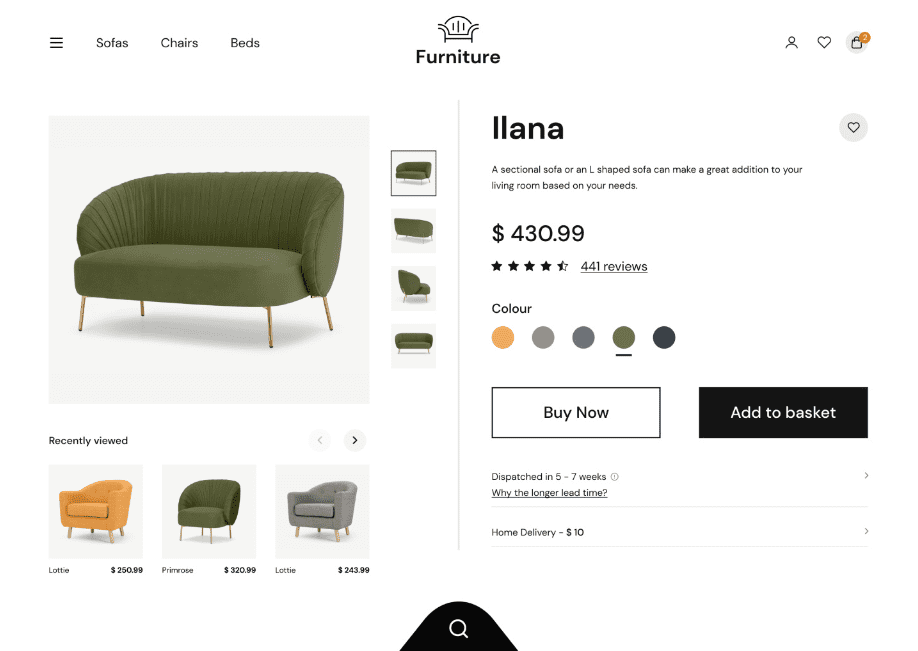Open the hamburger menu

point(56,43)
